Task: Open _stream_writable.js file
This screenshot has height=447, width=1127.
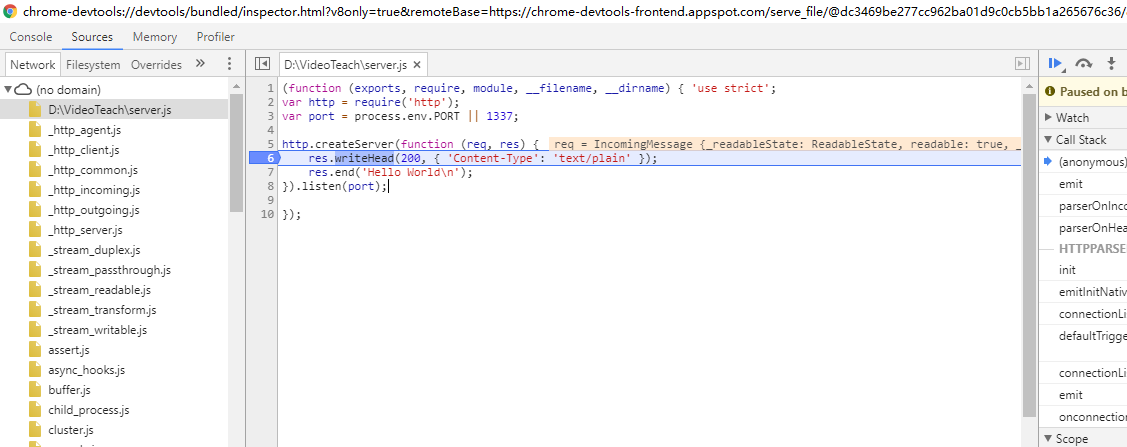Action: coord(97,331)
